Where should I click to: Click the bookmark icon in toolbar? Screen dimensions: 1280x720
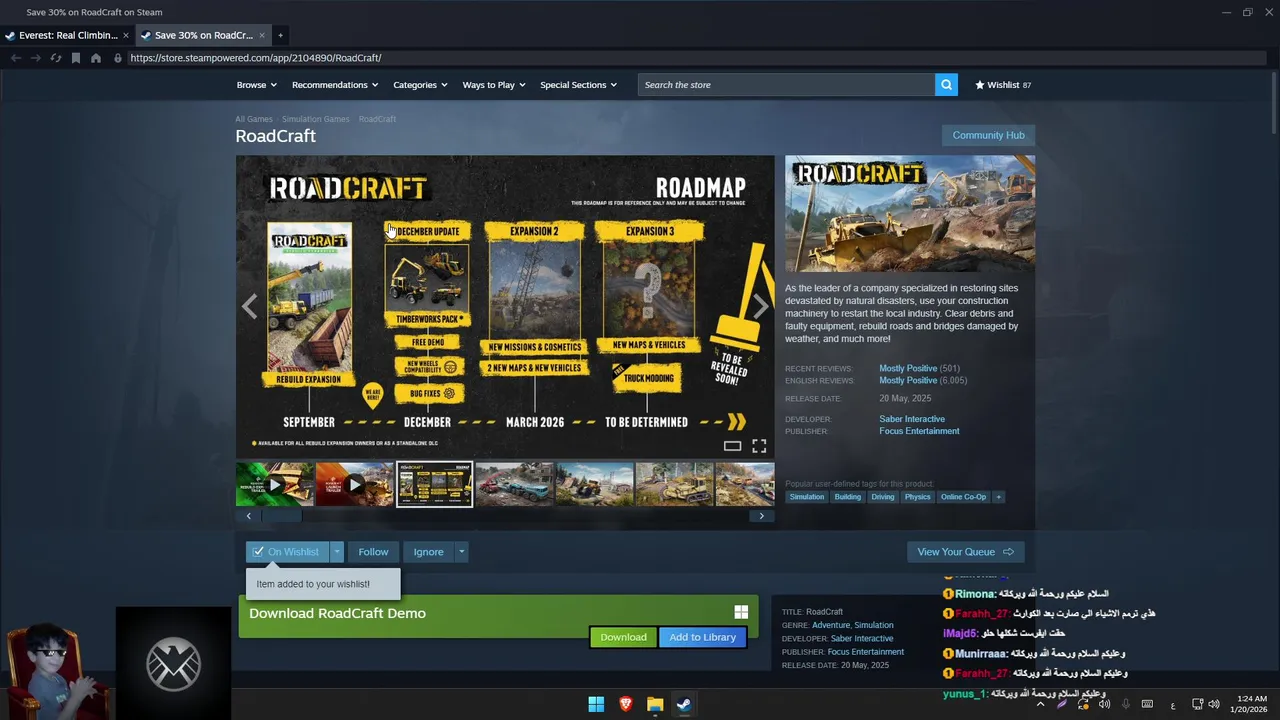point(76,58)
